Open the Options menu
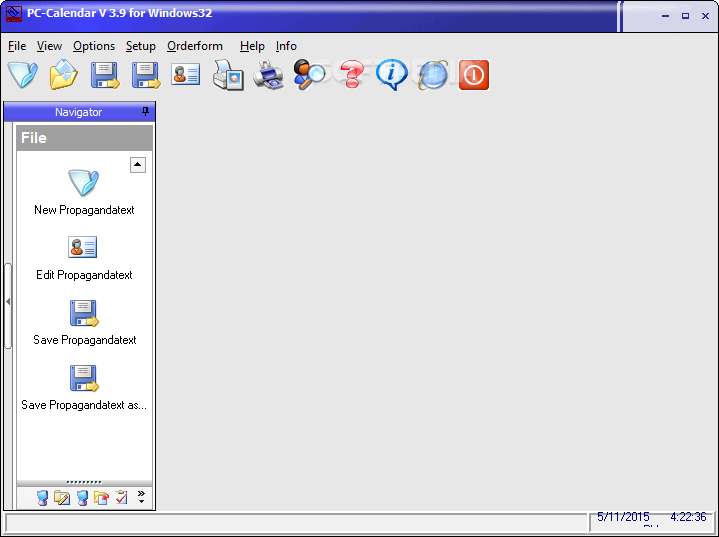Screen dimensions: 719x537 (x=94, y=46)
